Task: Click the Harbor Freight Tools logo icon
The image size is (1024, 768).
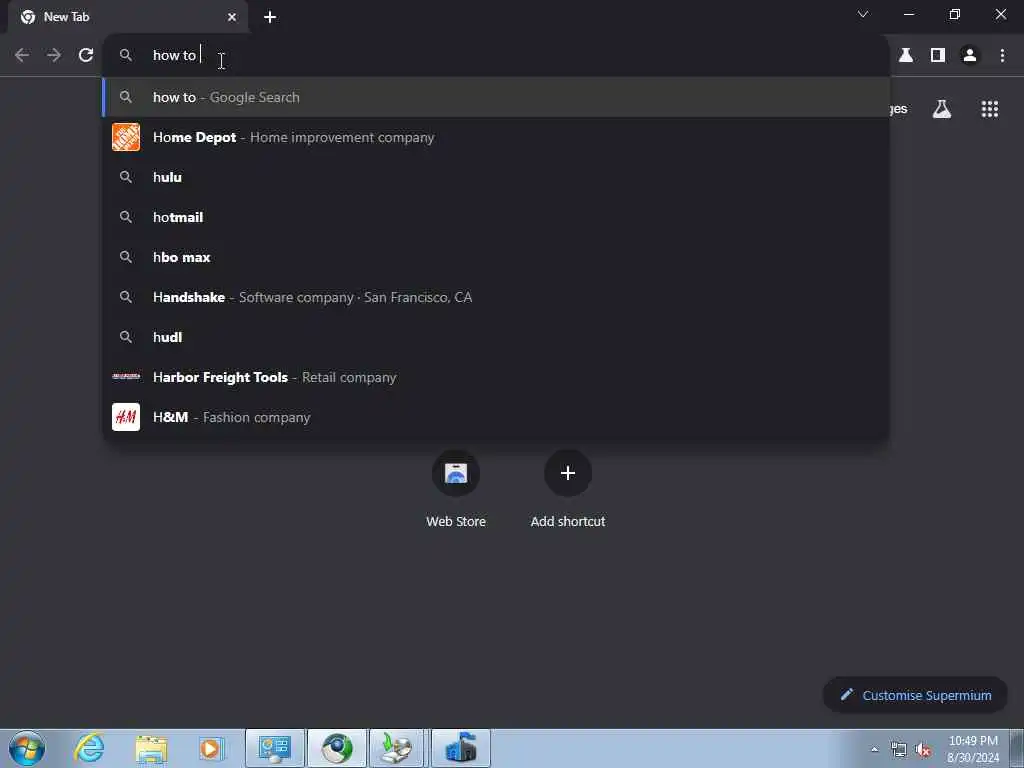Action: 126,377
